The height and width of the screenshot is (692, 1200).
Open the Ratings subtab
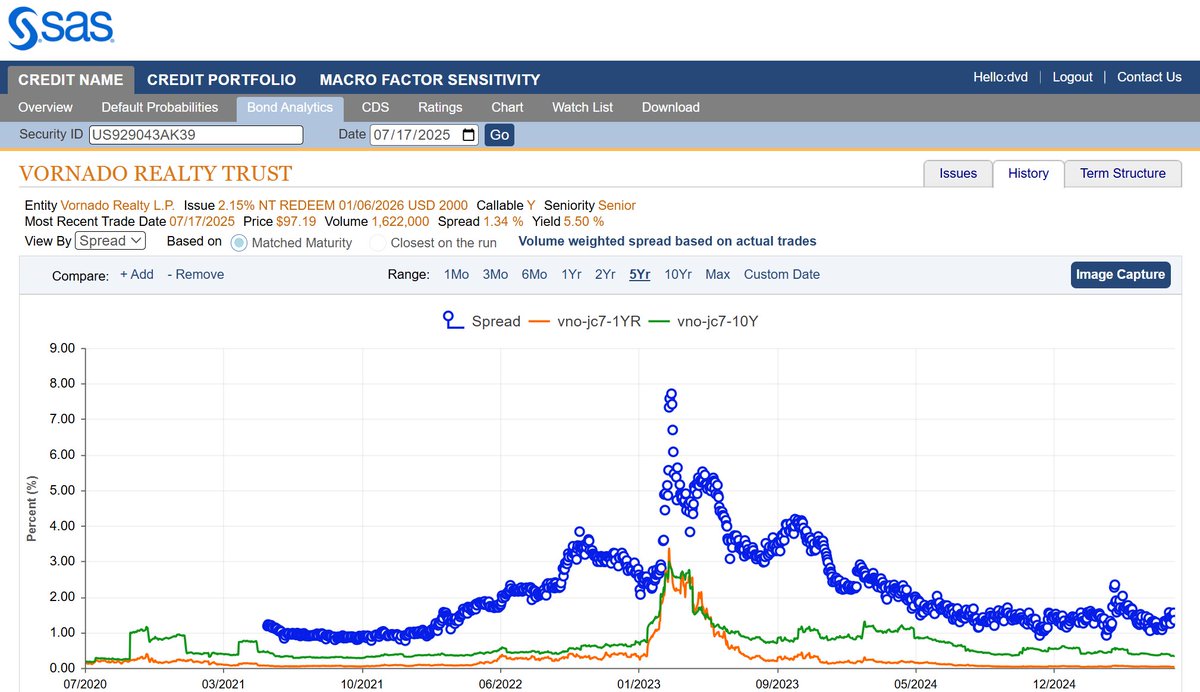pos(441,107)
